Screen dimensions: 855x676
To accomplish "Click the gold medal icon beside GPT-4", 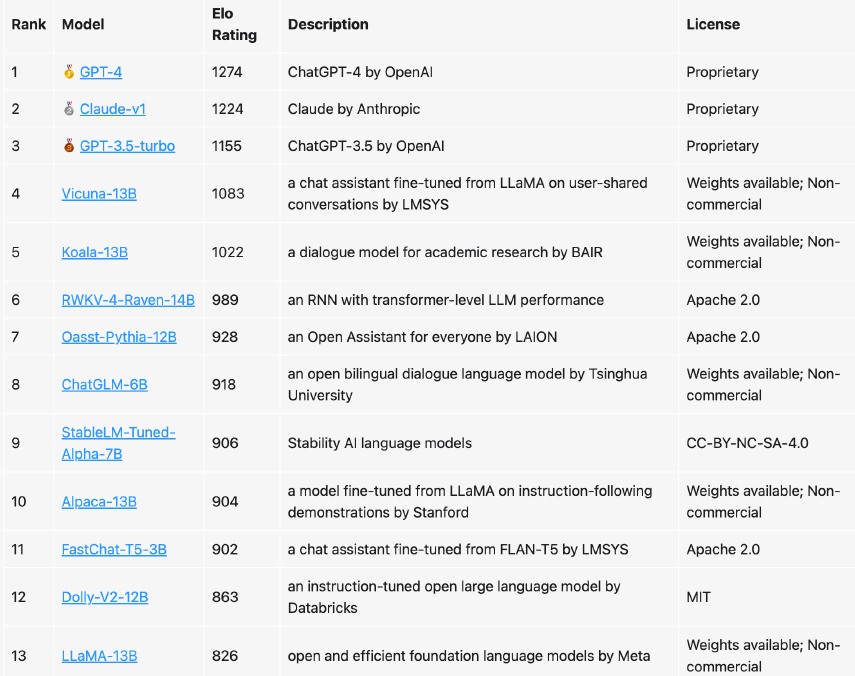I will point(69,72).
